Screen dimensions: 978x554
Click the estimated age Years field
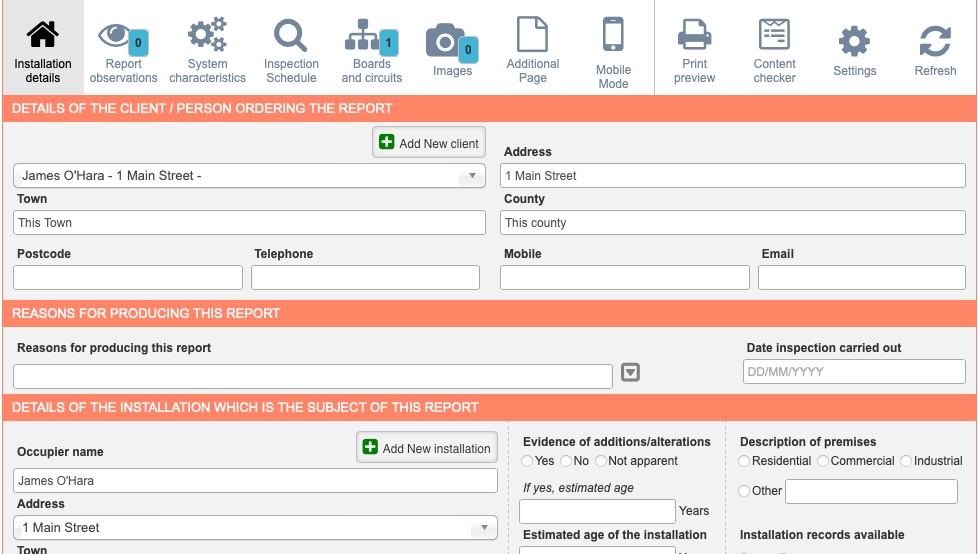[597, 512]
